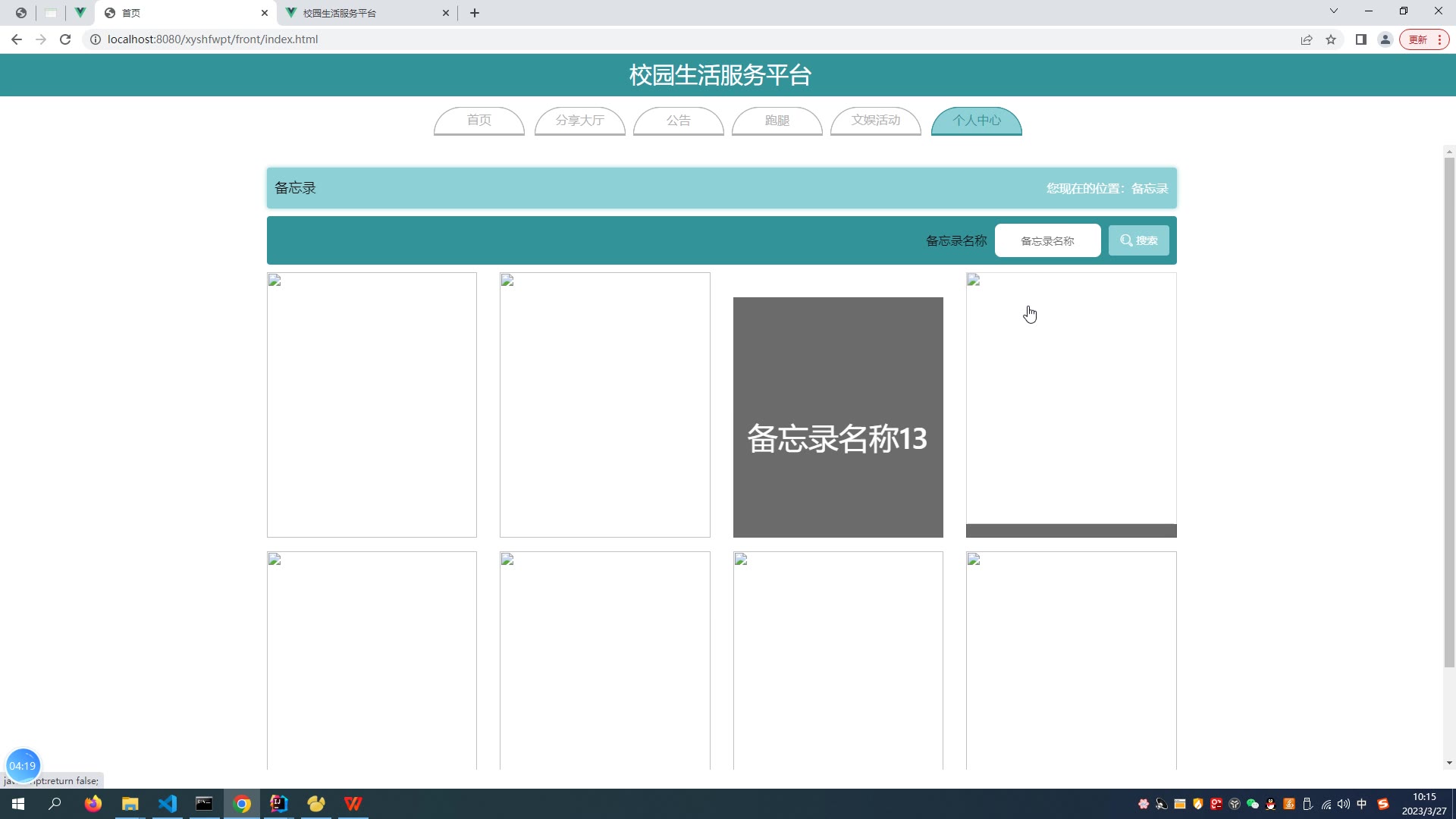This screenshot has height=819, width=1456.
Task: Open the 更新 browser menu
Action: [x=1424, y=39]
